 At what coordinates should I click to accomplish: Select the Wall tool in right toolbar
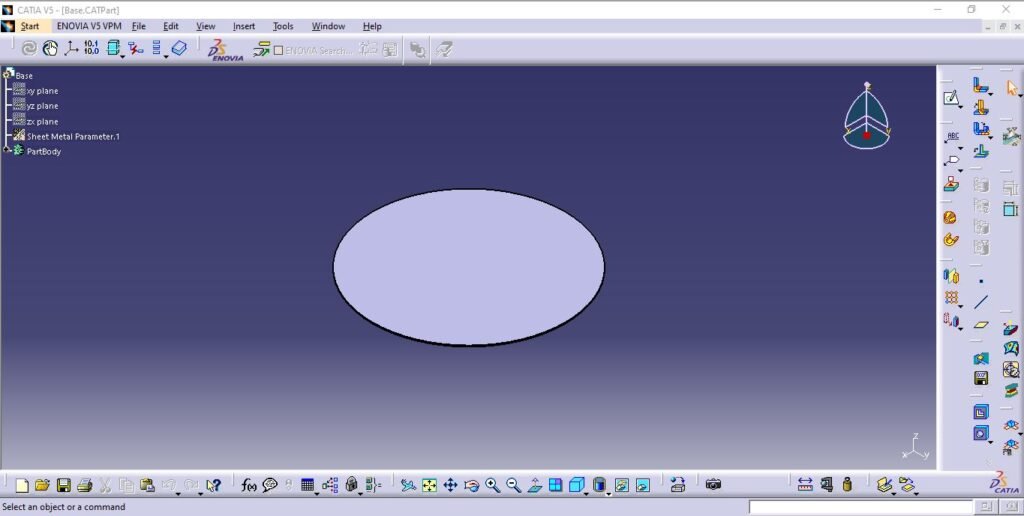tap(980, 86)
